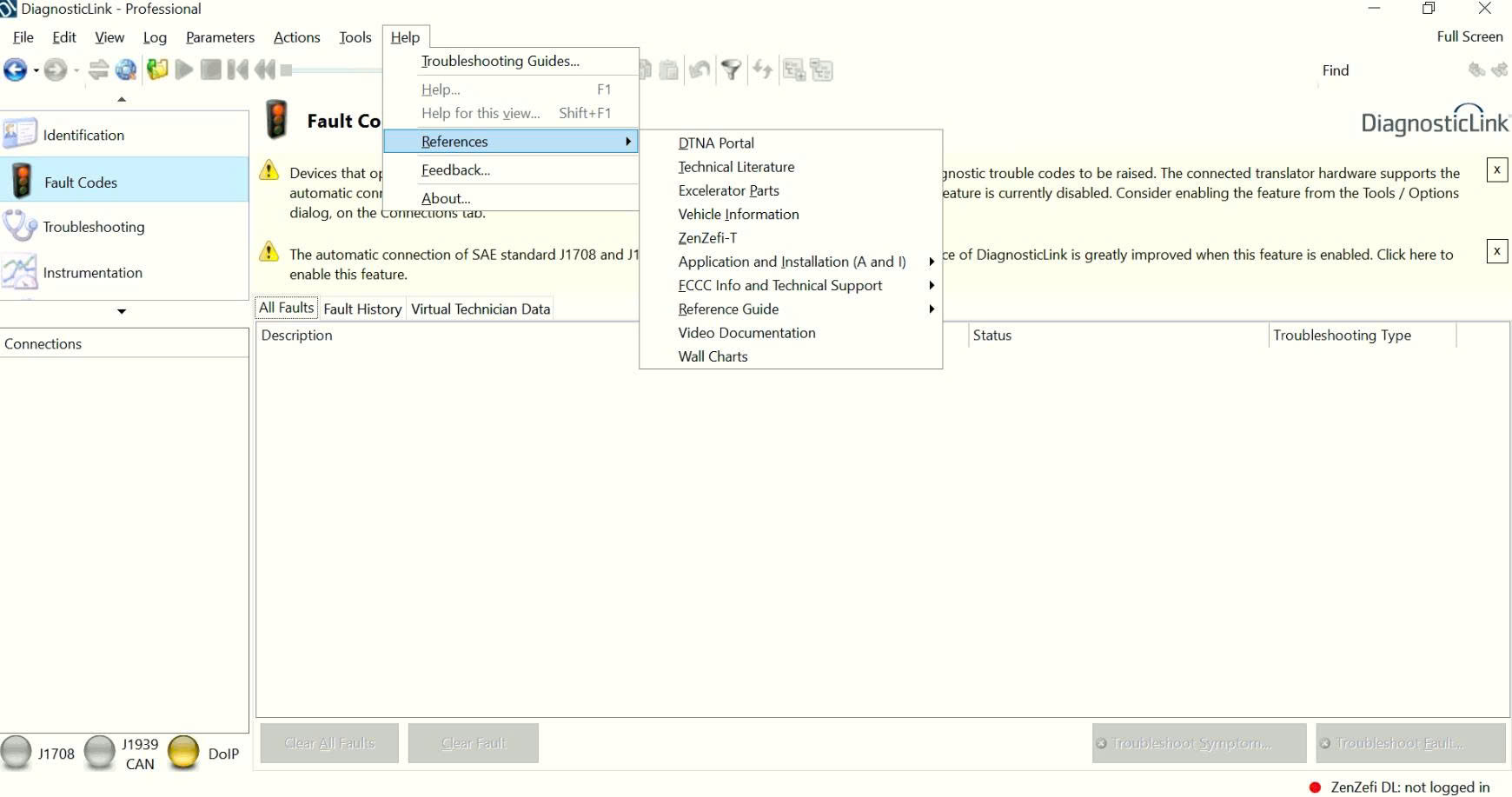Viewport: 1512px width, 797px height.
Task: Click the blue Back navigation arrow
Action: [x=15, y=70]
